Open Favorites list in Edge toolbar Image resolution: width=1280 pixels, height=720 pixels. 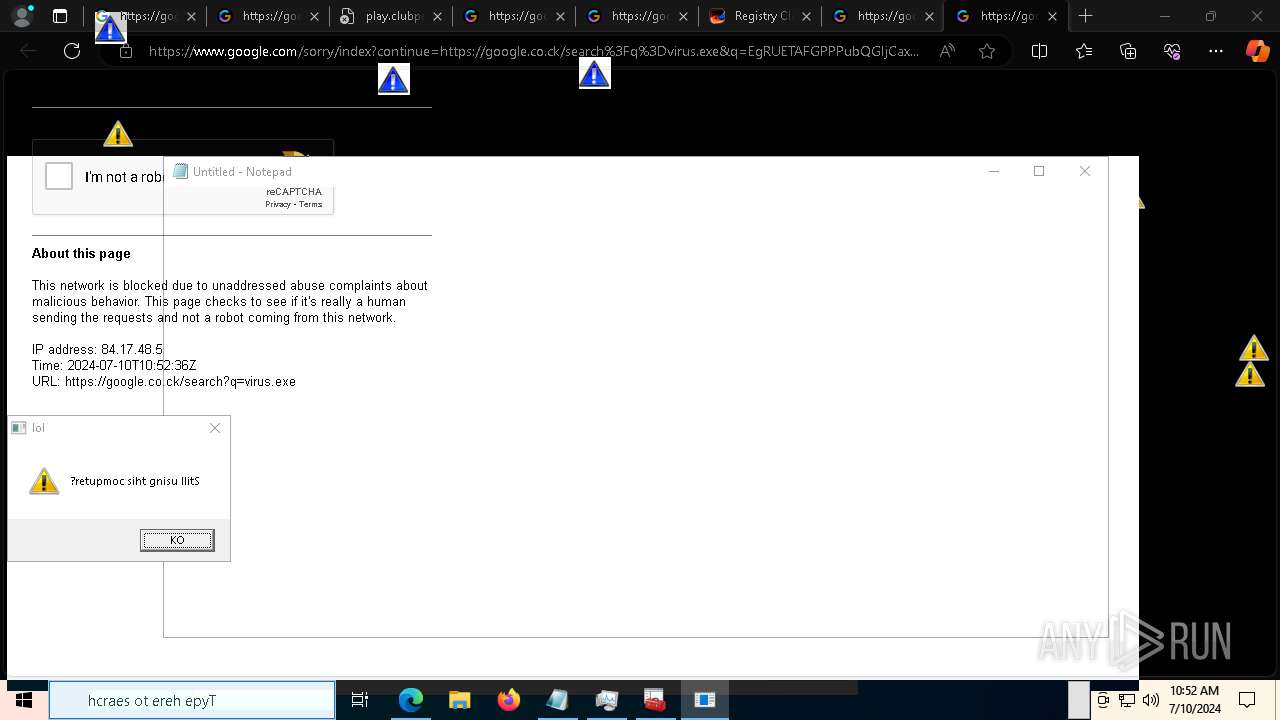point(1084,51)
